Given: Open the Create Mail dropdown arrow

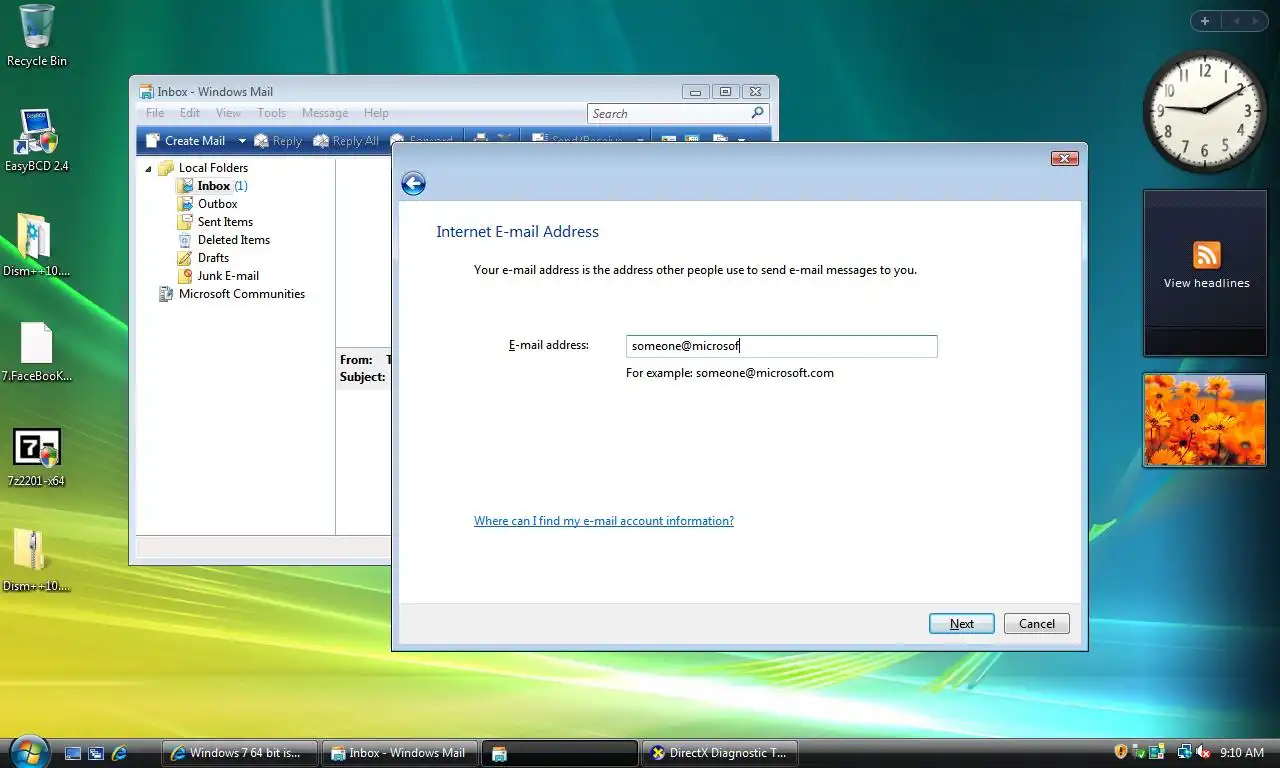Looking at the screenshot, I should (x=241, y=141).
